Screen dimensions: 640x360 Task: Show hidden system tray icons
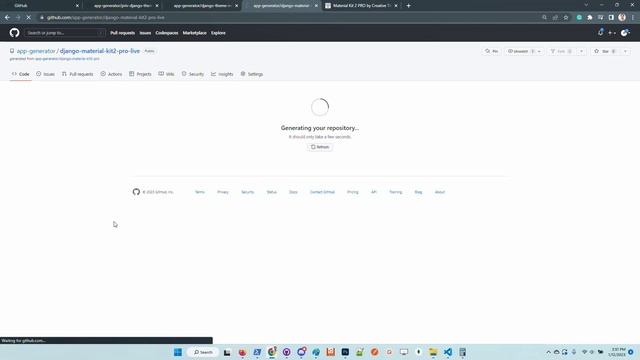coord(548,352)
